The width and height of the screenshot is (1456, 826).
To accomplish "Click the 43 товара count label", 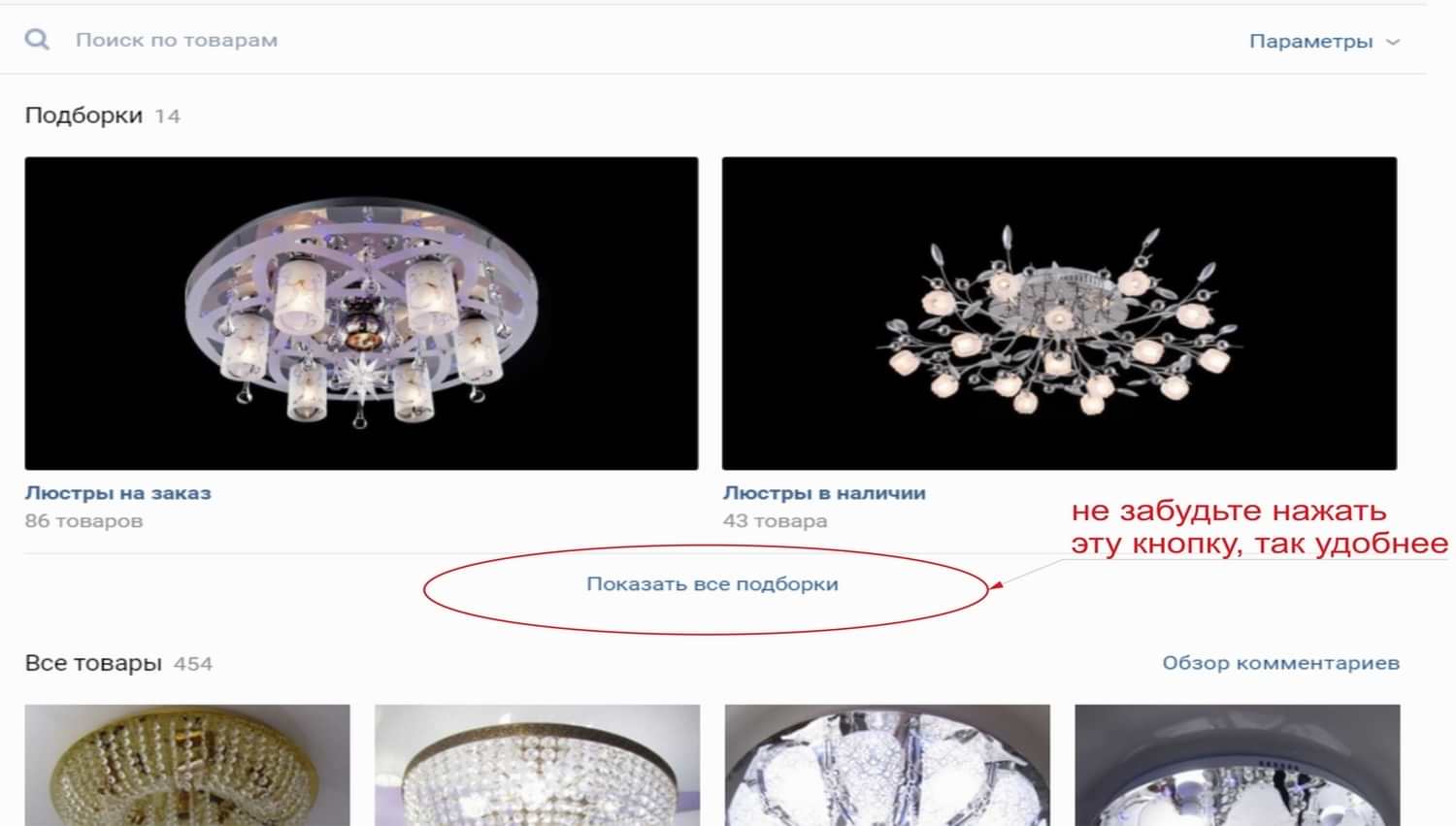I will pos(775,521).
